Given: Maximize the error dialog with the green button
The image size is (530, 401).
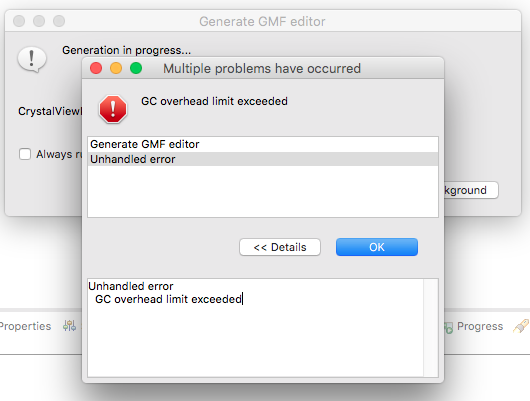Looking at the screenshot, I should (136, 68).
